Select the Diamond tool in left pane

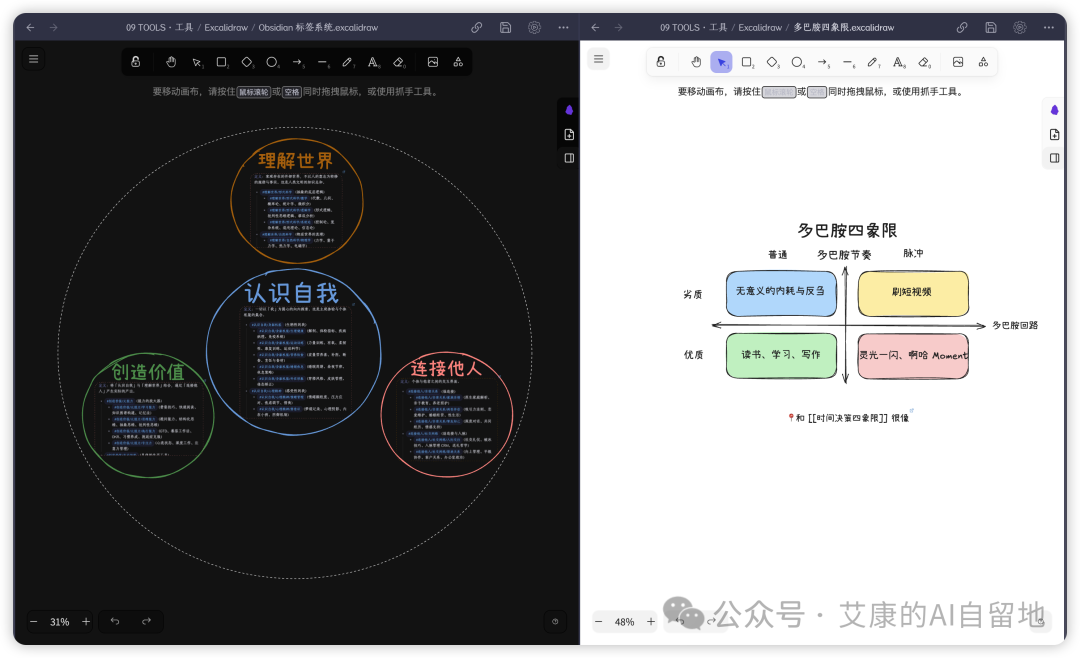[247, 62]
